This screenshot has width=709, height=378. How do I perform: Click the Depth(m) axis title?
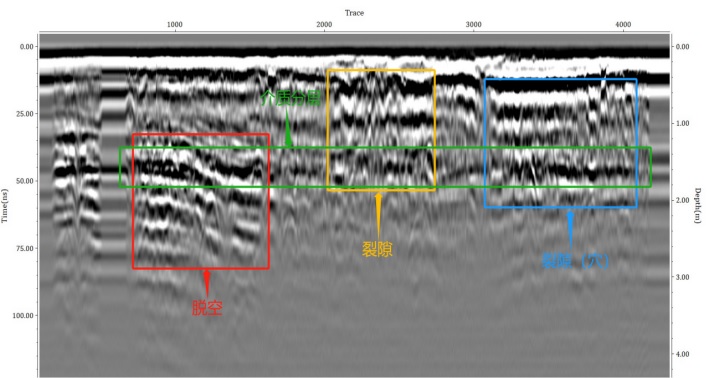pyautogui.click(x=698, y=205)
